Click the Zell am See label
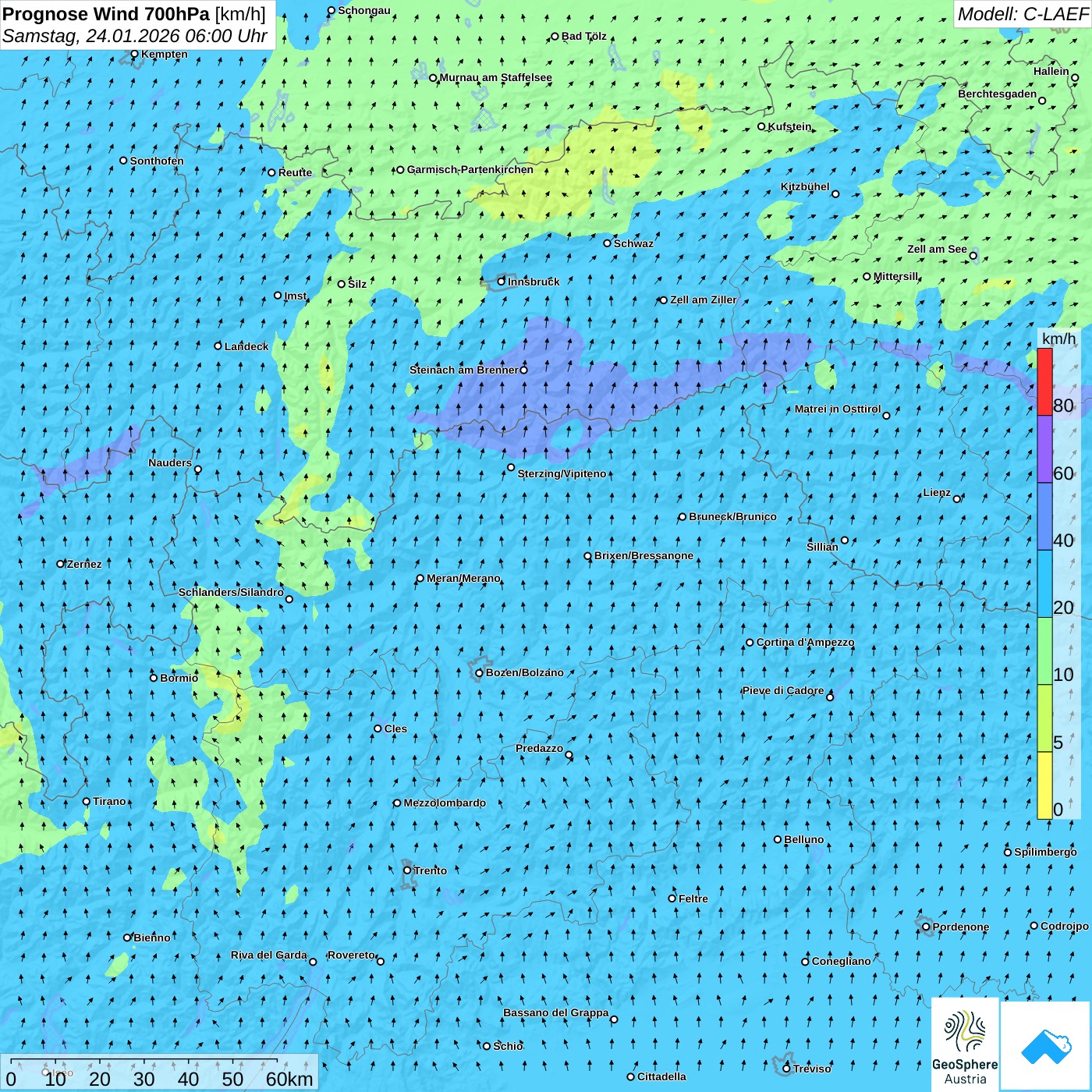Viewport: 1092px width, 1092px height. point(937,249)
